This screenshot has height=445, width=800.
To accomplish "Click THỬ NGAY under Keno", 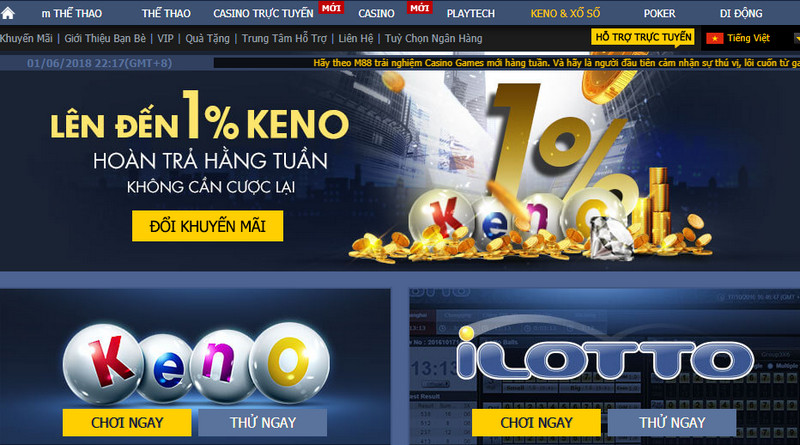I will click(x=263, y=423).
